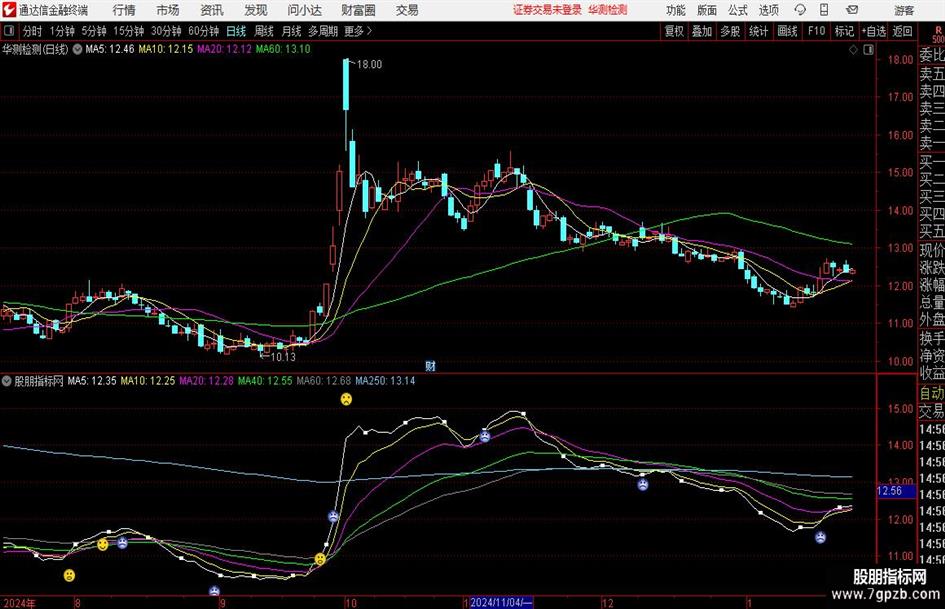Switch to the 15分钟 period tab
This screenshot has width=945, height=609.
pos(128,31)
